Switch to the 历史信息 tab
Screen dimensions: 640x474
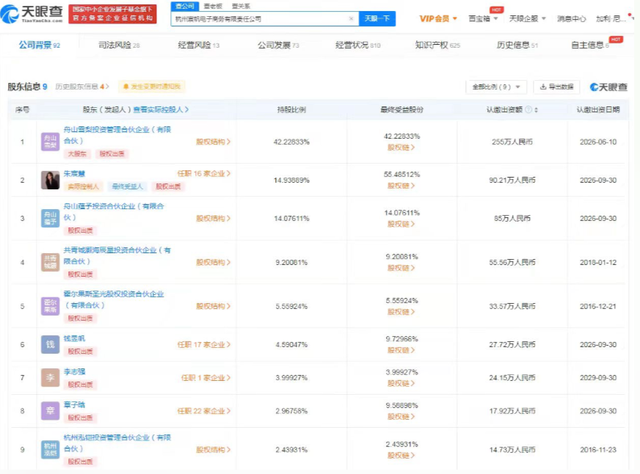click(x=517, y=45)
